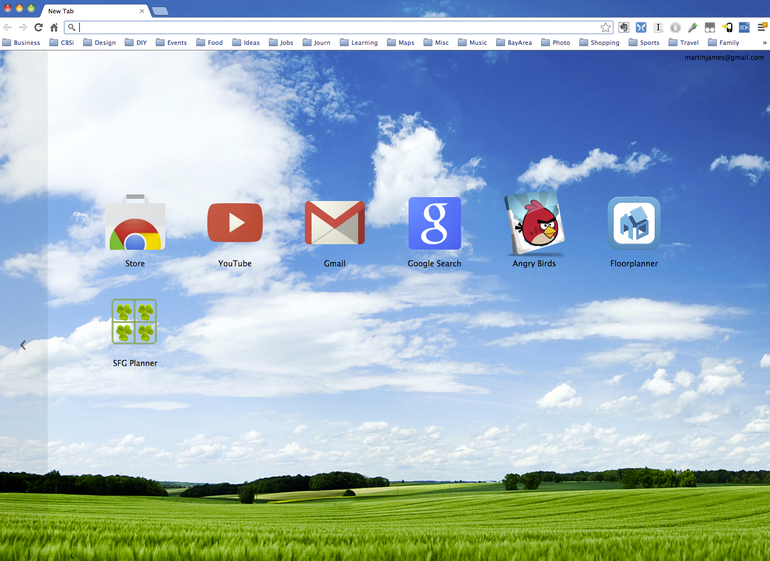Click the send-to-phone extension icon

(x=727, y=28)
